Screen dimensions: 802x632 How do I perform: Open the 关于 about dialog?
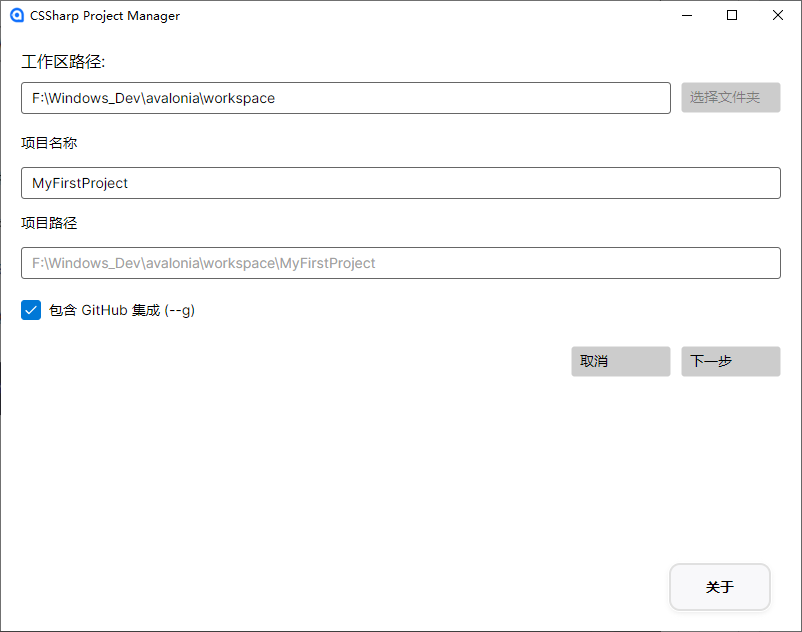click(x=720, y=586)
